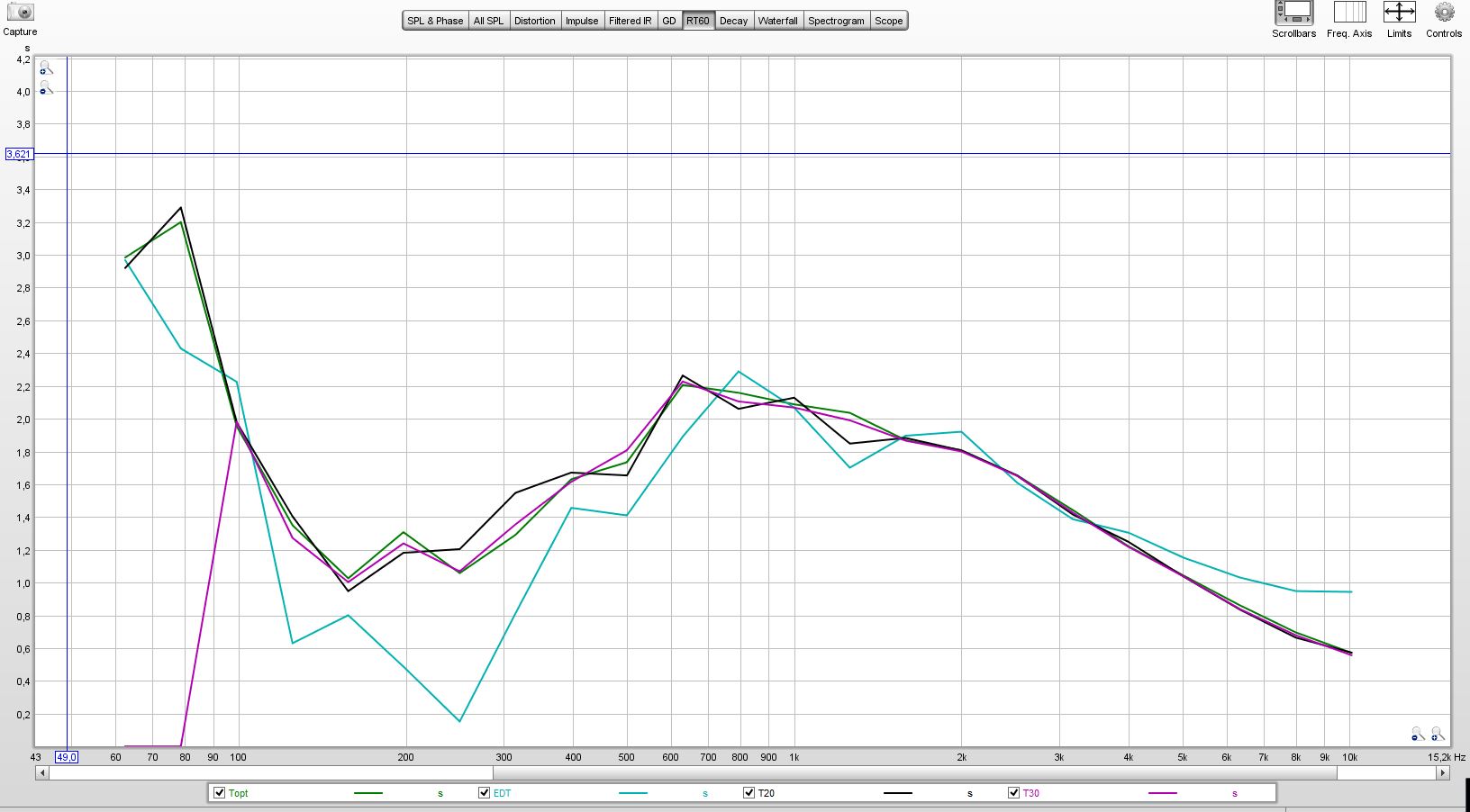
Task: Click the magenta T30 legend line swatch
Action: [x=1164, y=793]
